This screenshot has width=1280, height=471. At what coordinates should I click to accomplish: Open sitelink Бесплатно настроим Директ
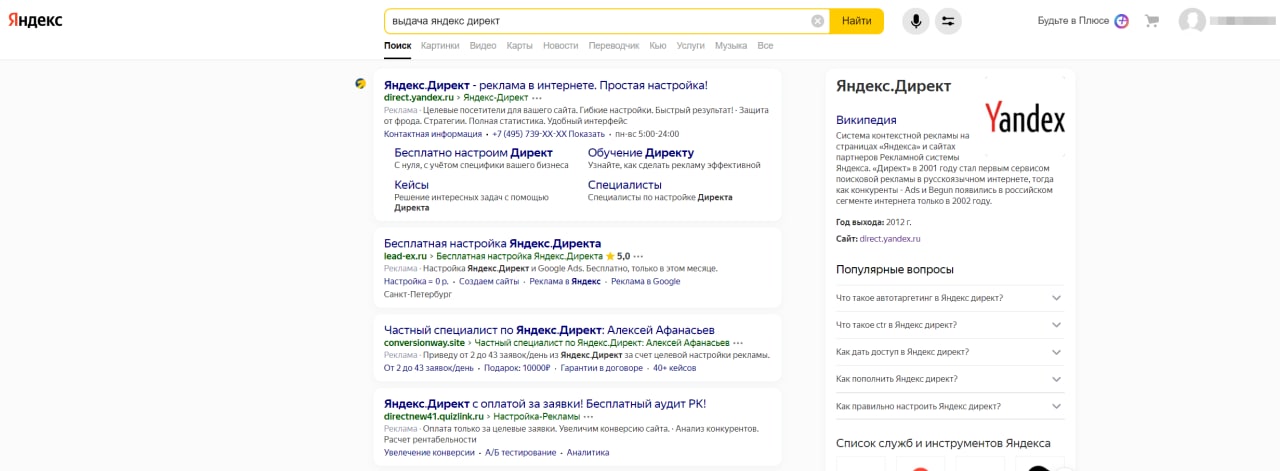pos(474,153)
